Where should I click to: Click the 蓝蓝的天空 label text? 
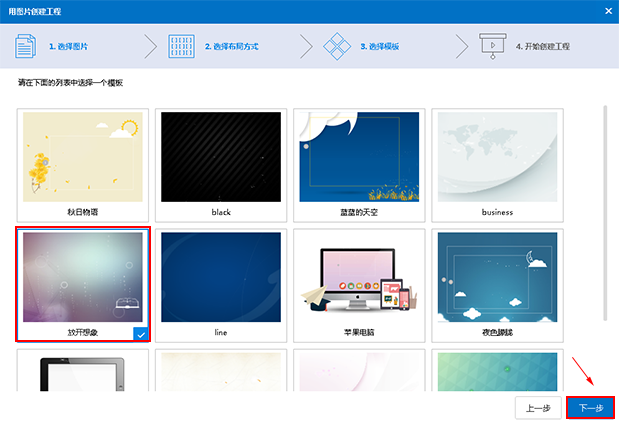[359, 212]
